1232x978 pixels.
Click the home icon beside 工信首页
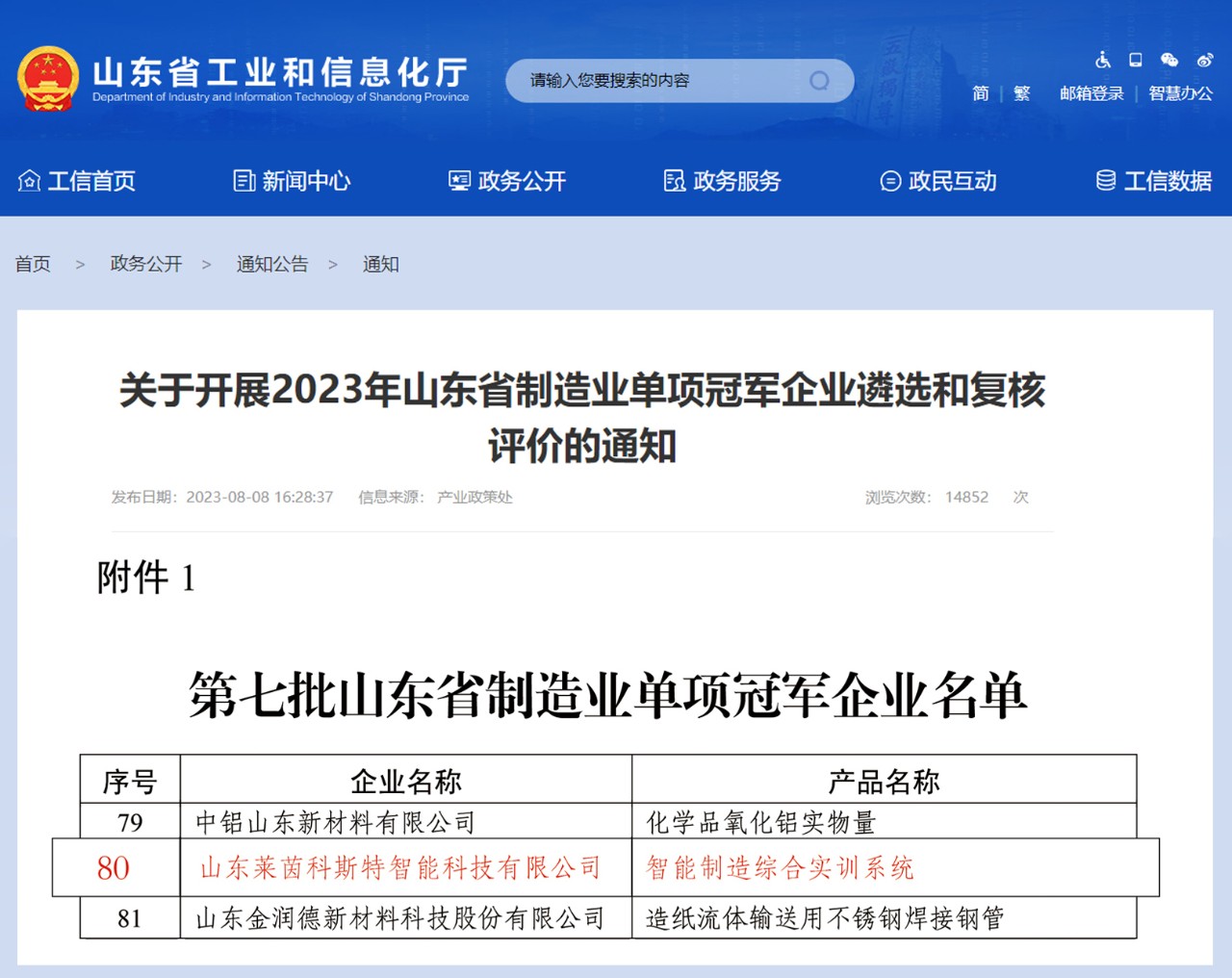click(x=29, y=180)
